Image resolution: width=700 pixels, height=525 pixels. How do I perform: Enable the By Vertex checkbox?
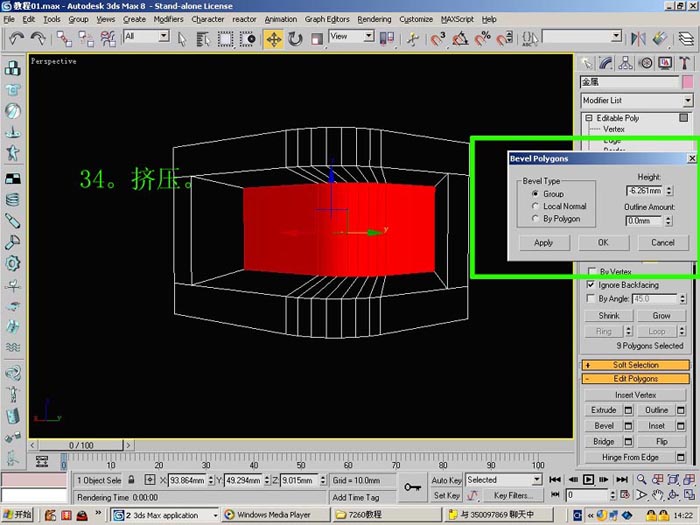pos(592,271)
